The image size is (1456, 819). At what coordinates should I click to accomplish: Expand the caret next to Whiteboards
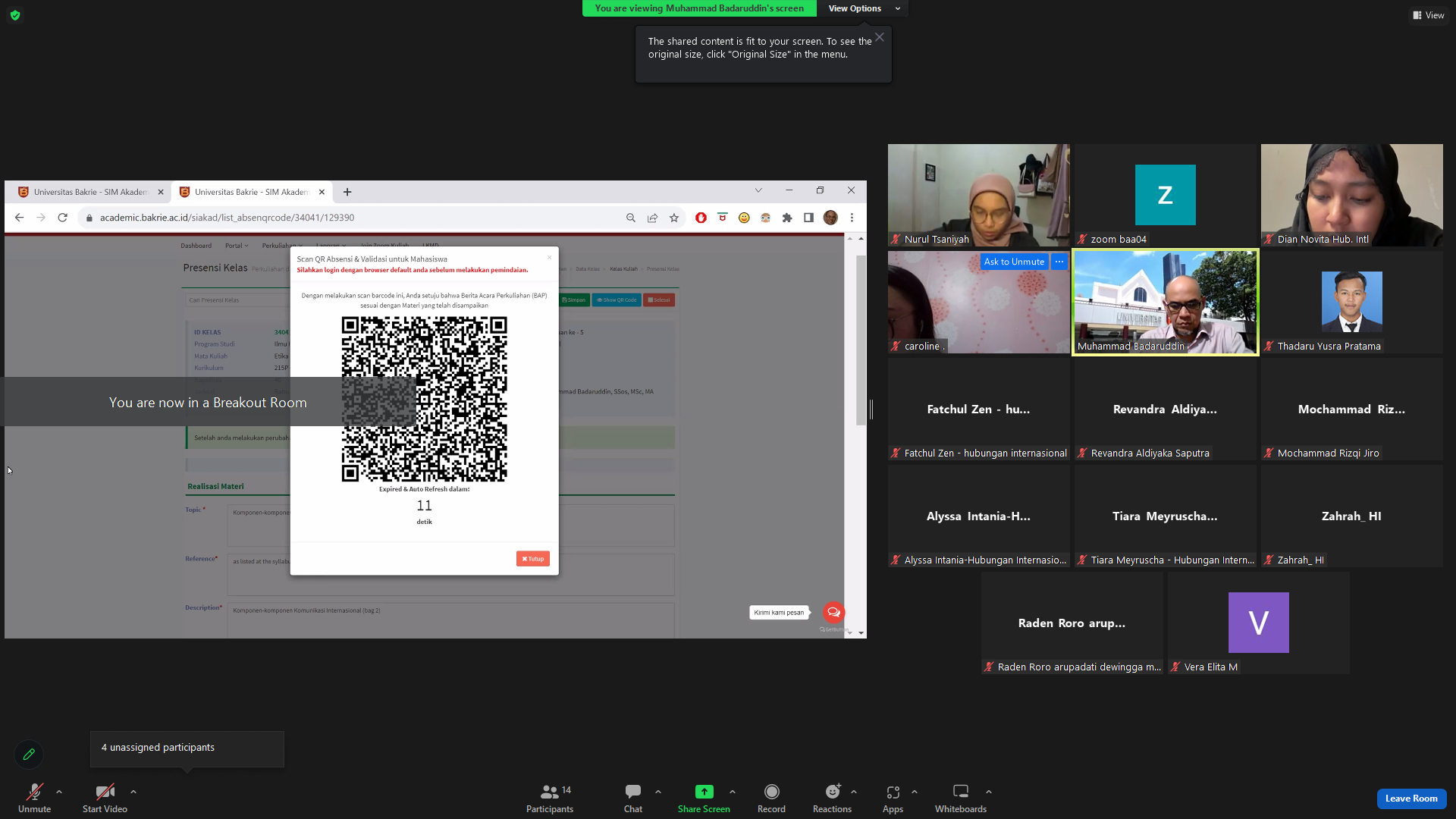coord(989,792)
